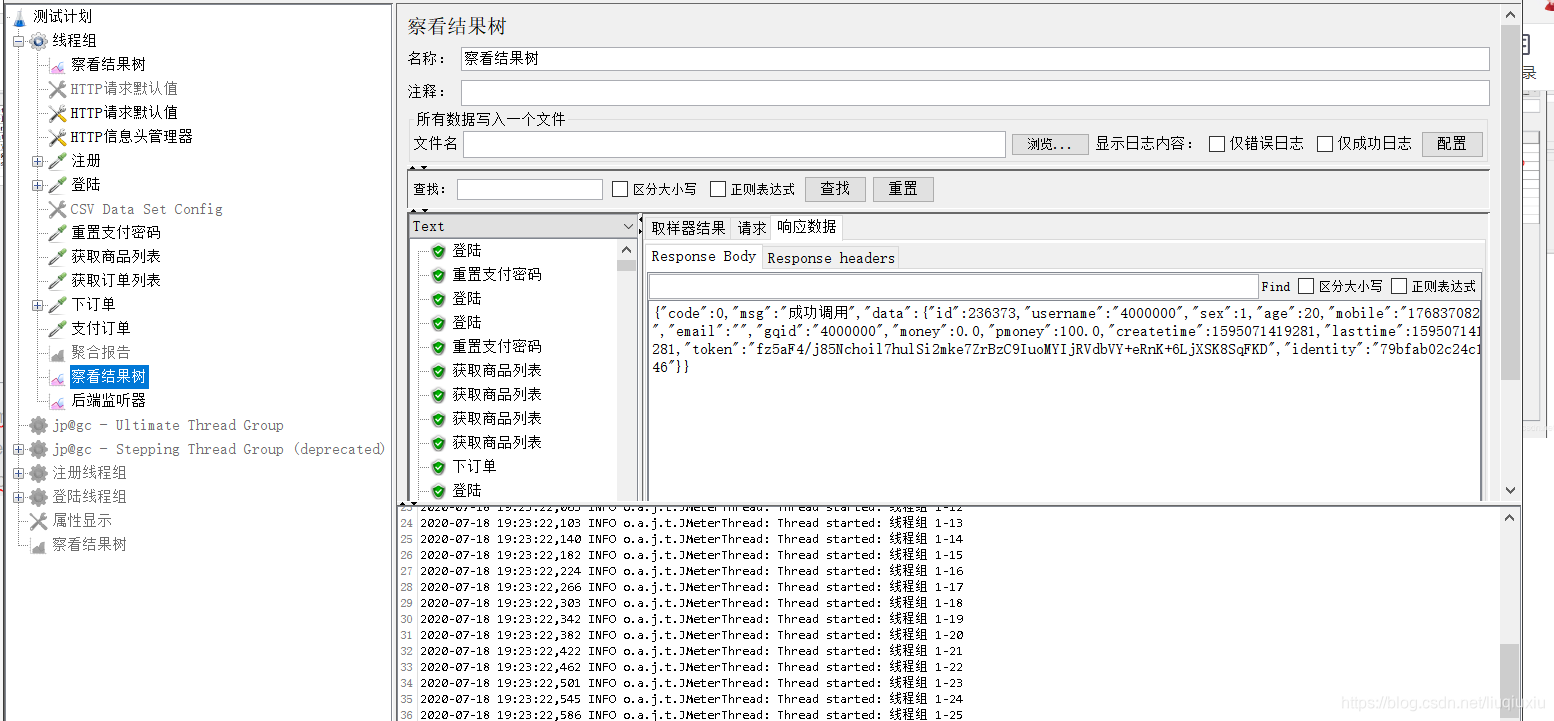The width and height of the screenshot is (1554, 721).
Task: Toggle 区分大小写 beside 查找 field
Action: pos(620,189)
